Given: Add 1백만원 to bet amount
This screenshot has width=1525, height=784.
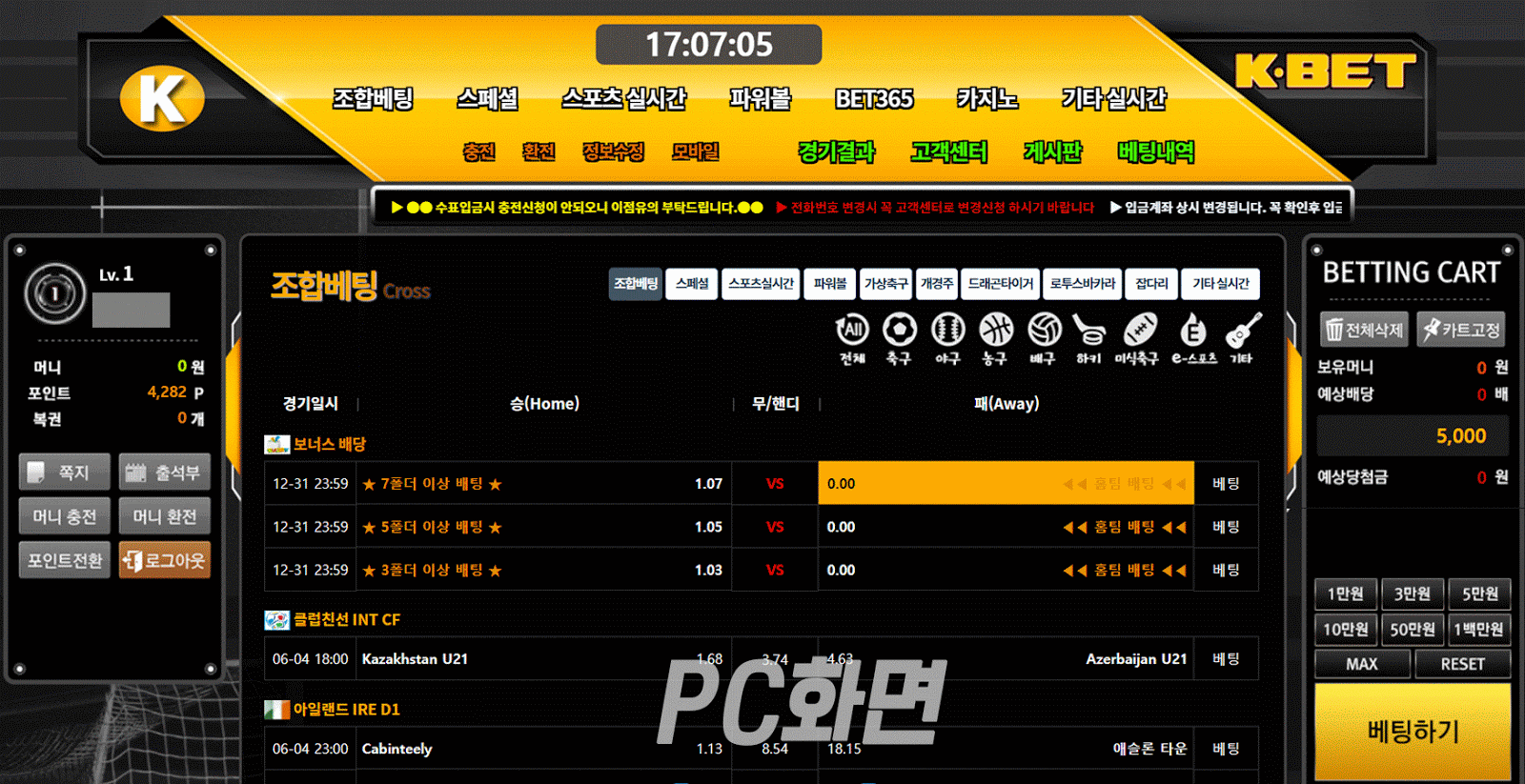Looking at the screenshot, I should pyautogui.click(x=1480, y=629).
